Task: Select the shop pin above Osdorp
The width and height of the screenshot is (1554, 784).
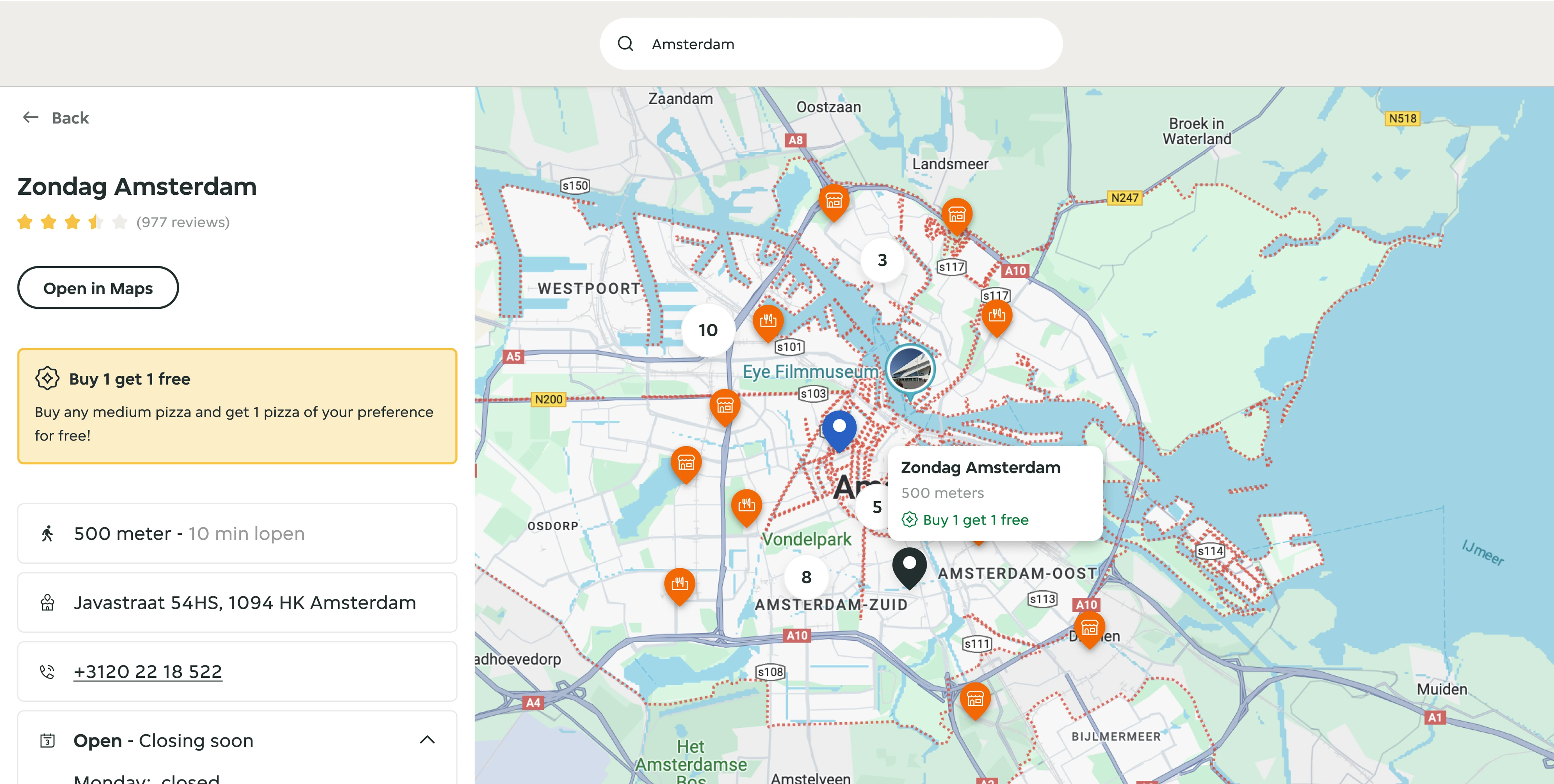Action: point(686,465)
